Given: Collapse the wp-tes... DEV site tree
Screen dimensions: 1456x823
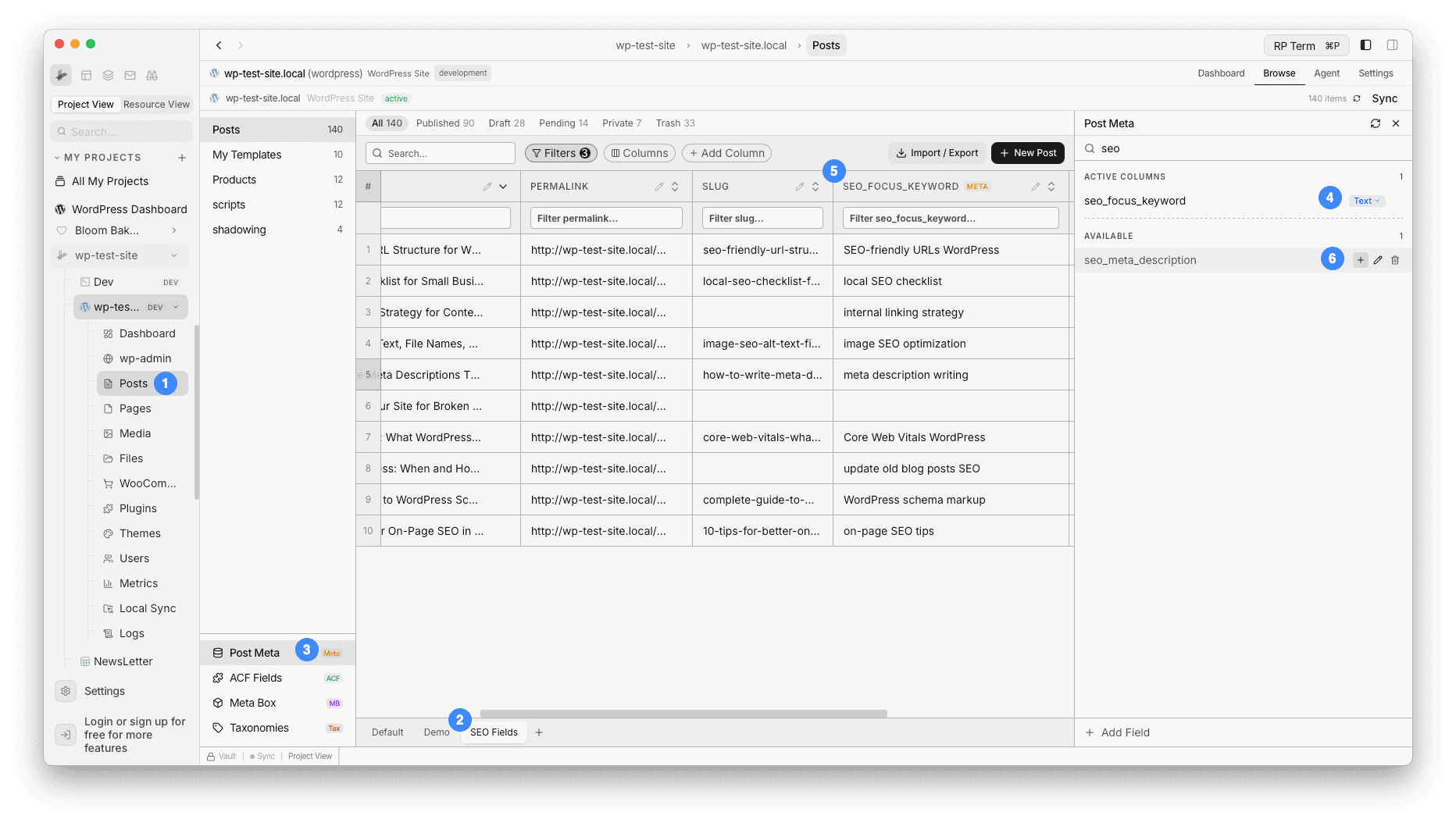Looking at the screenshot, I should (176, 307).
